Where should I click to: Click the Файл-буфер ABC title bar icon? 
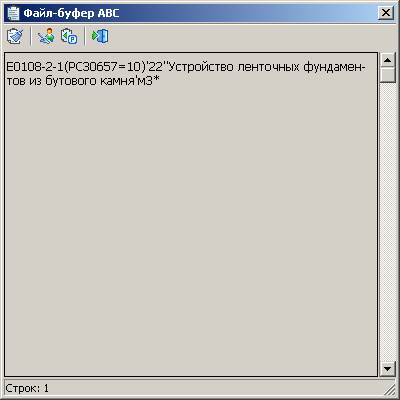click(14, 13)
